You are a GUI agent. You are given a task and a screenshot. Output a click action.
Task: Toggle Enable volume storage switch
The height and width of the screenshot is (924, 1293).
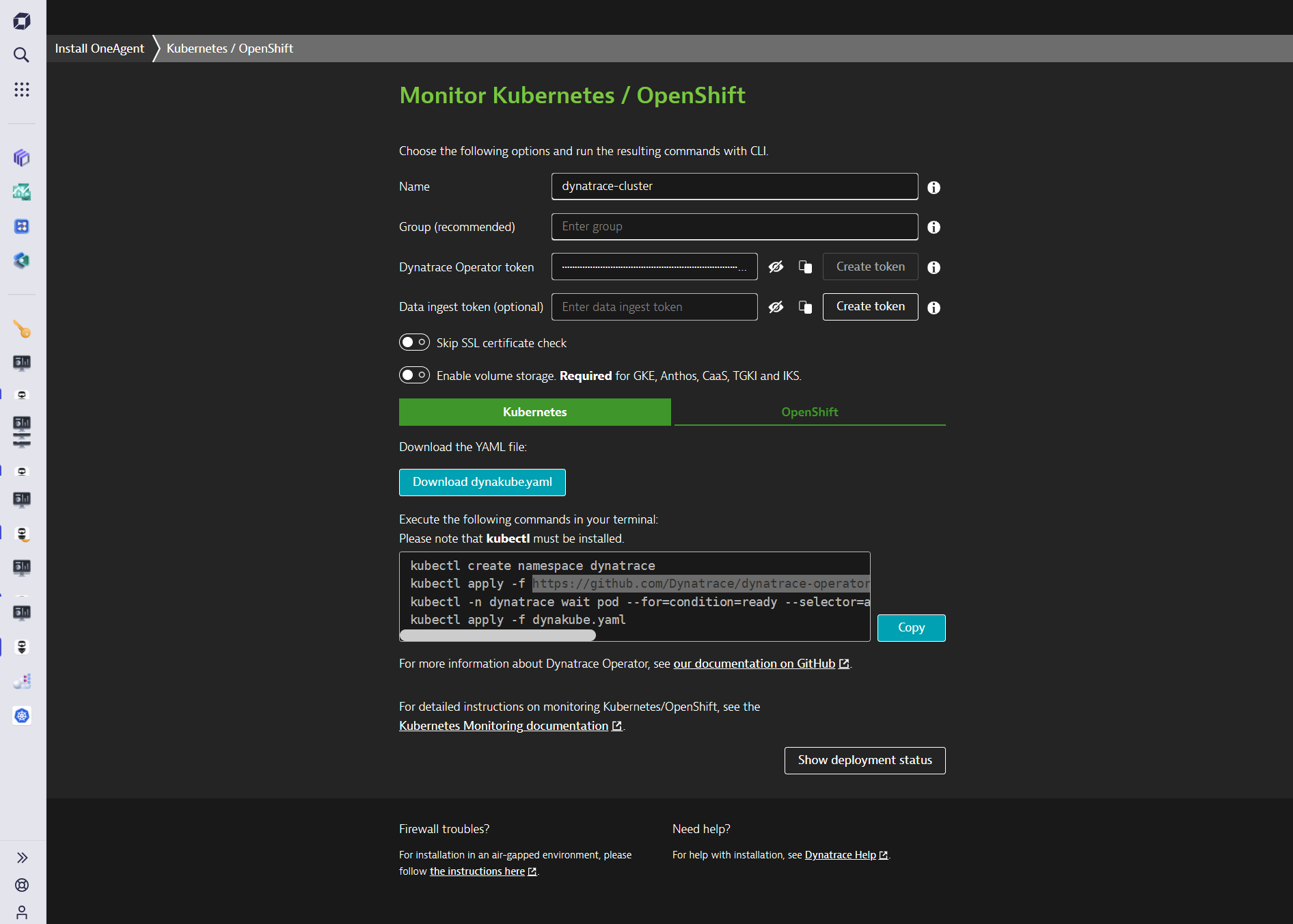[x=414, y=375]
